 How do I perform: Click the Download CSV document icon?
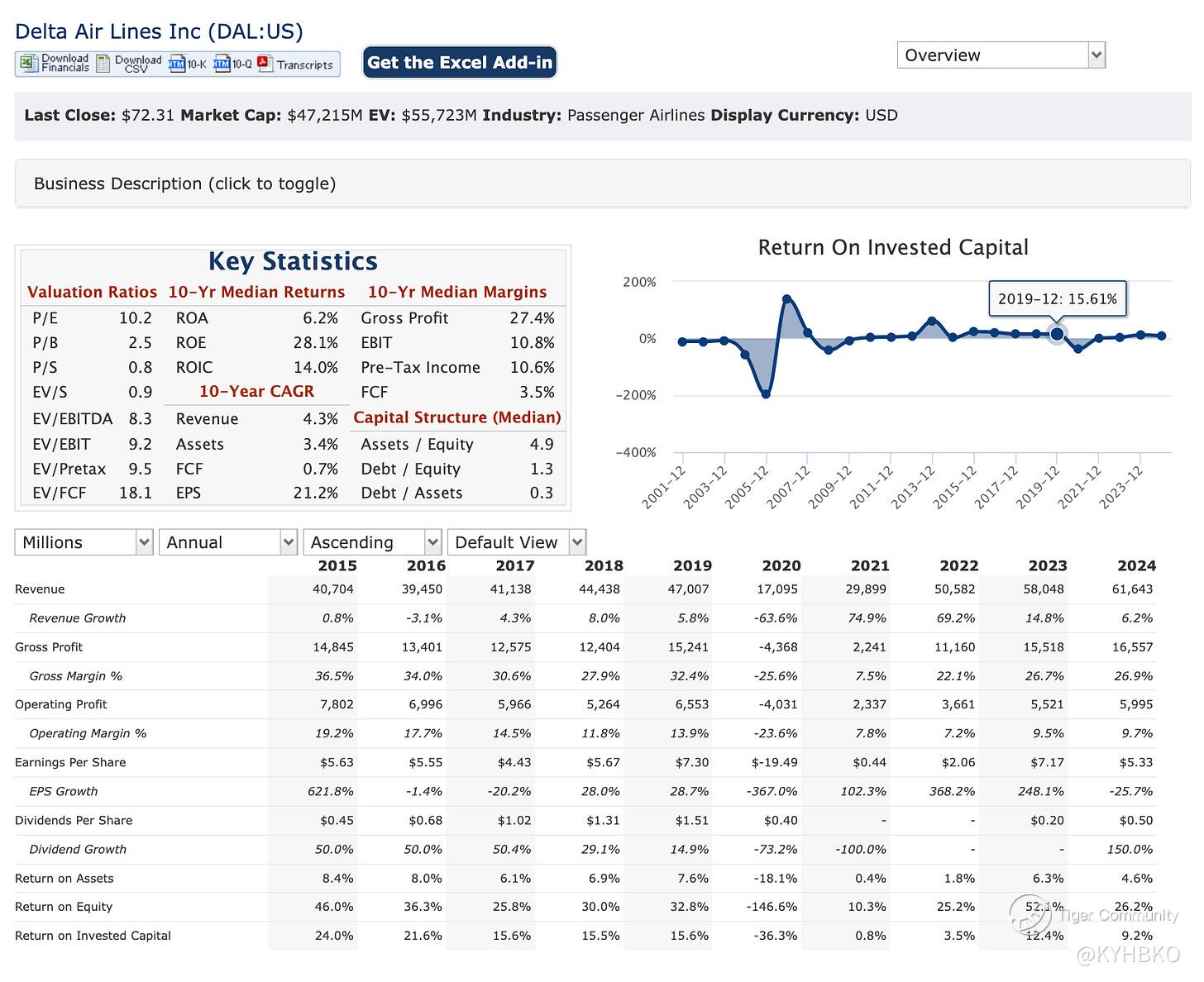pos(103,64)
